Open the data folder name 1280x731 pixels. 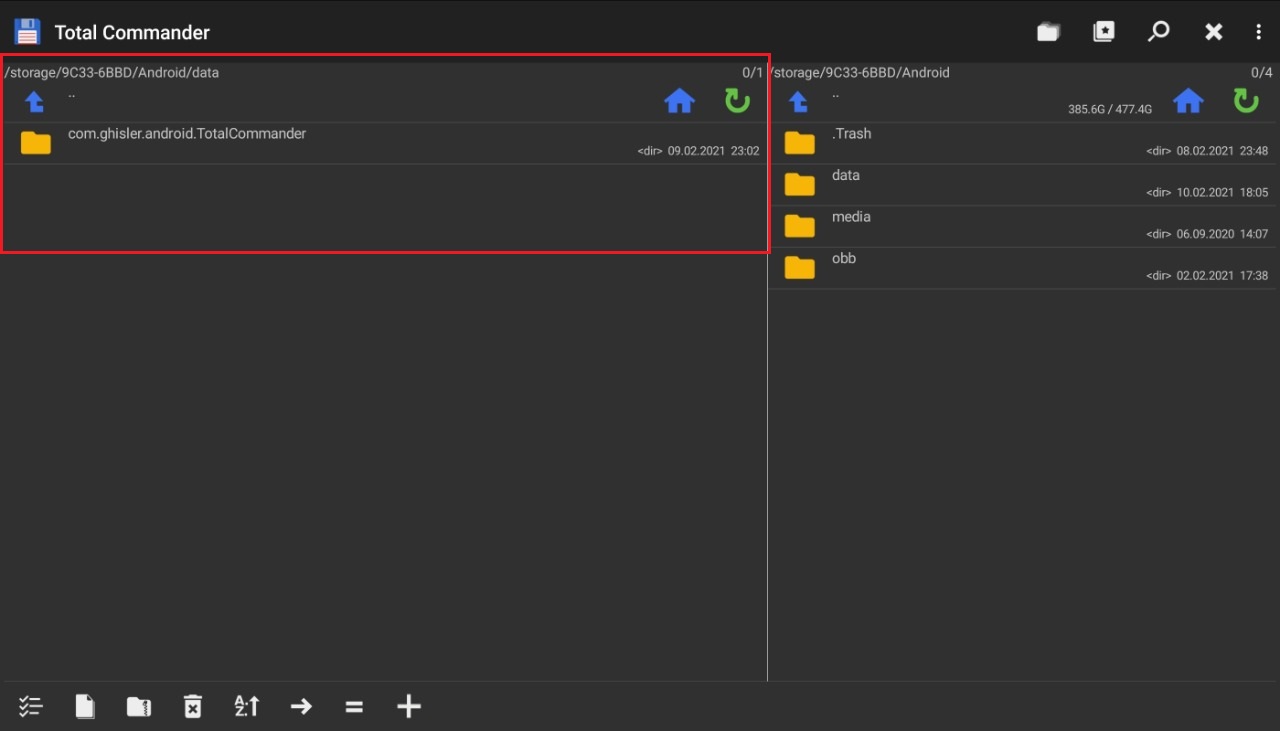coord(846,175)
